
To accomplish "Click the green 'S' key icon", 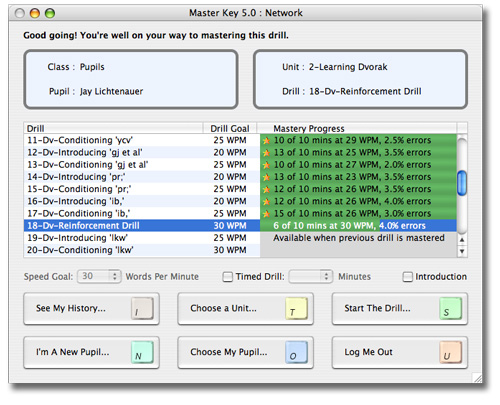I will [451, 309].
